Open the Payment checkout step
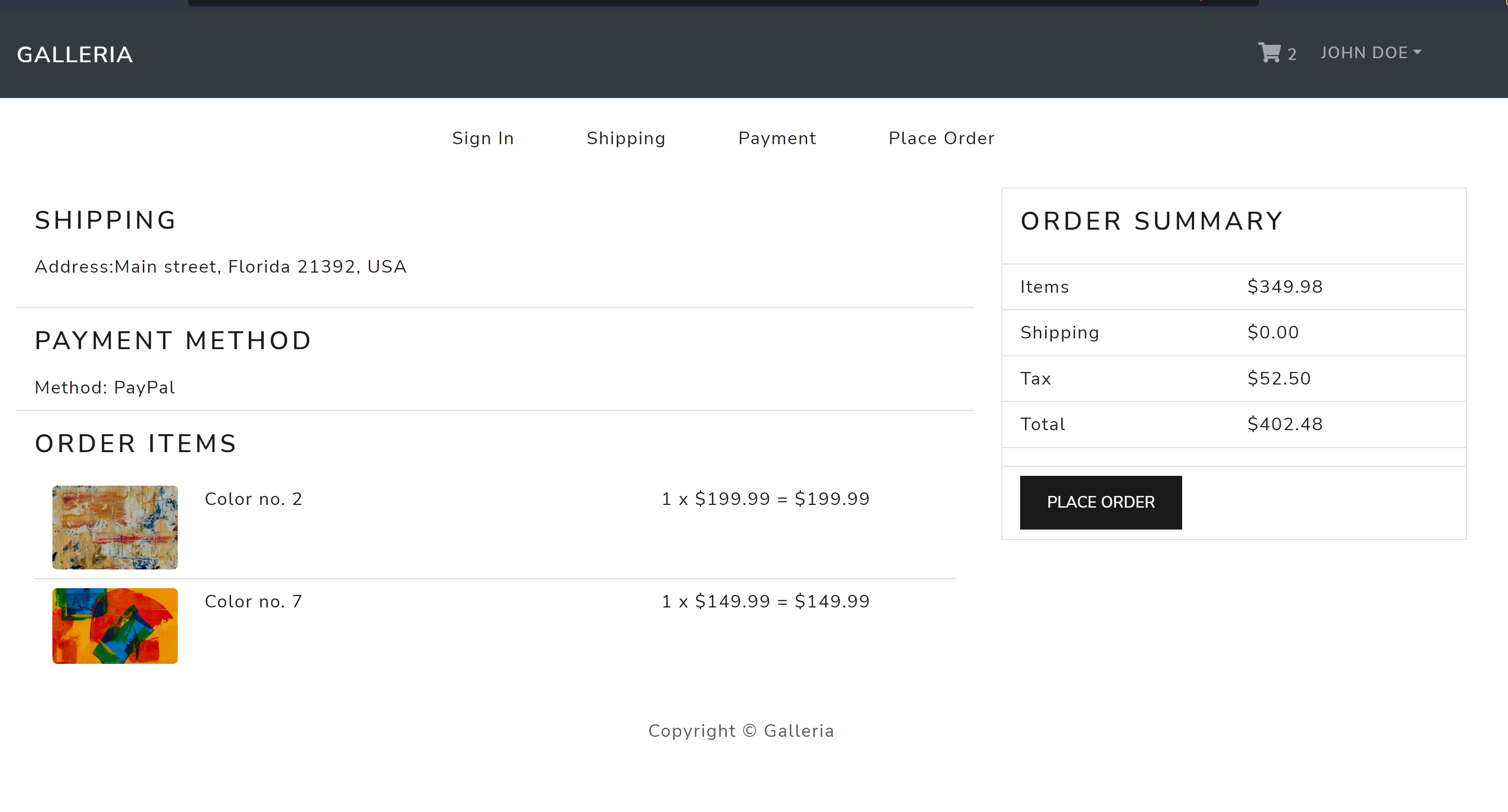Viewport: 1508px width, 812px height. (777, 138)
